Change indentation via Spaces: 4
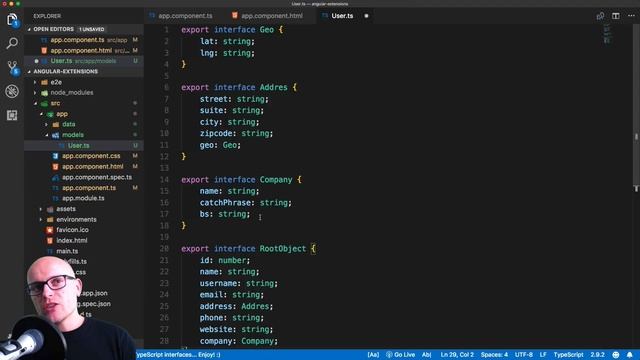Screen dimensions: 640x360 click(494, 355)
